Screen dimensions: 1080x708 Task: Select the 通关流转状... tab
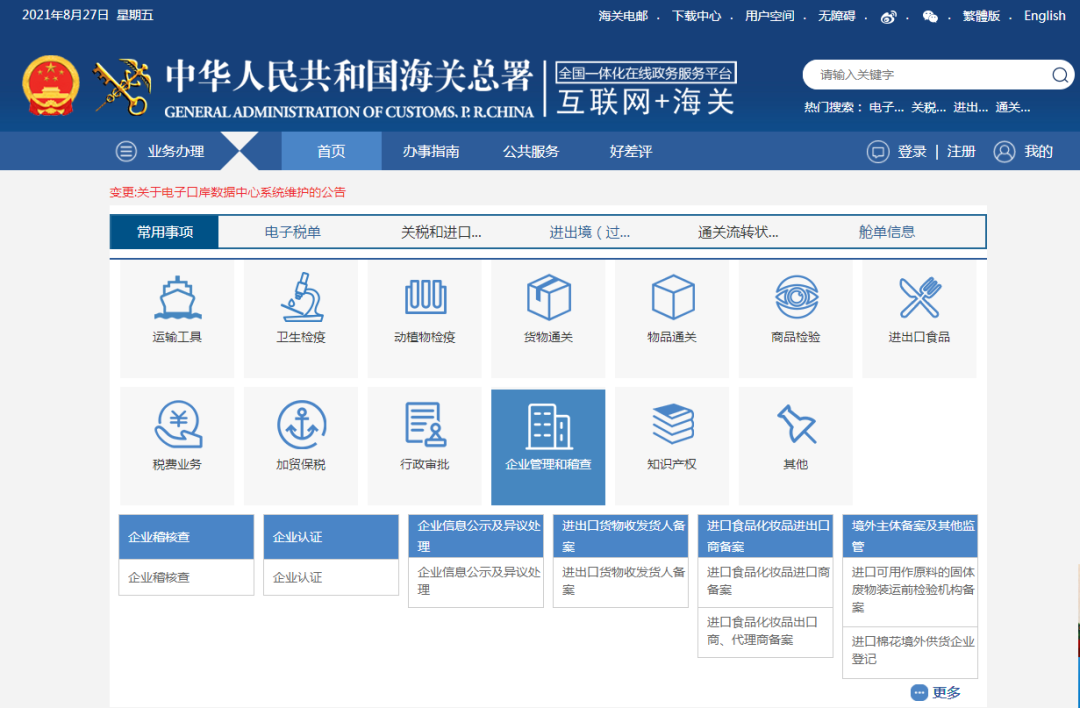pyautogui.click(x=738, y=232)
